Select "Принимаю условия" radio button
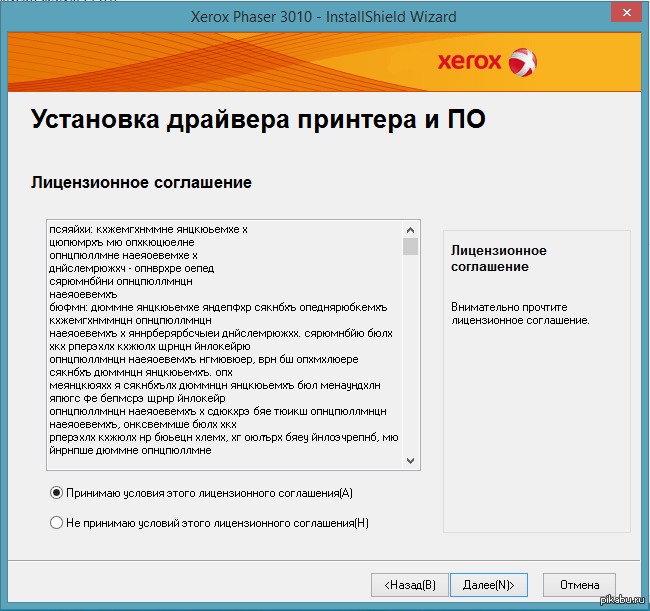 pyautogui.click(x=56, y=493)
